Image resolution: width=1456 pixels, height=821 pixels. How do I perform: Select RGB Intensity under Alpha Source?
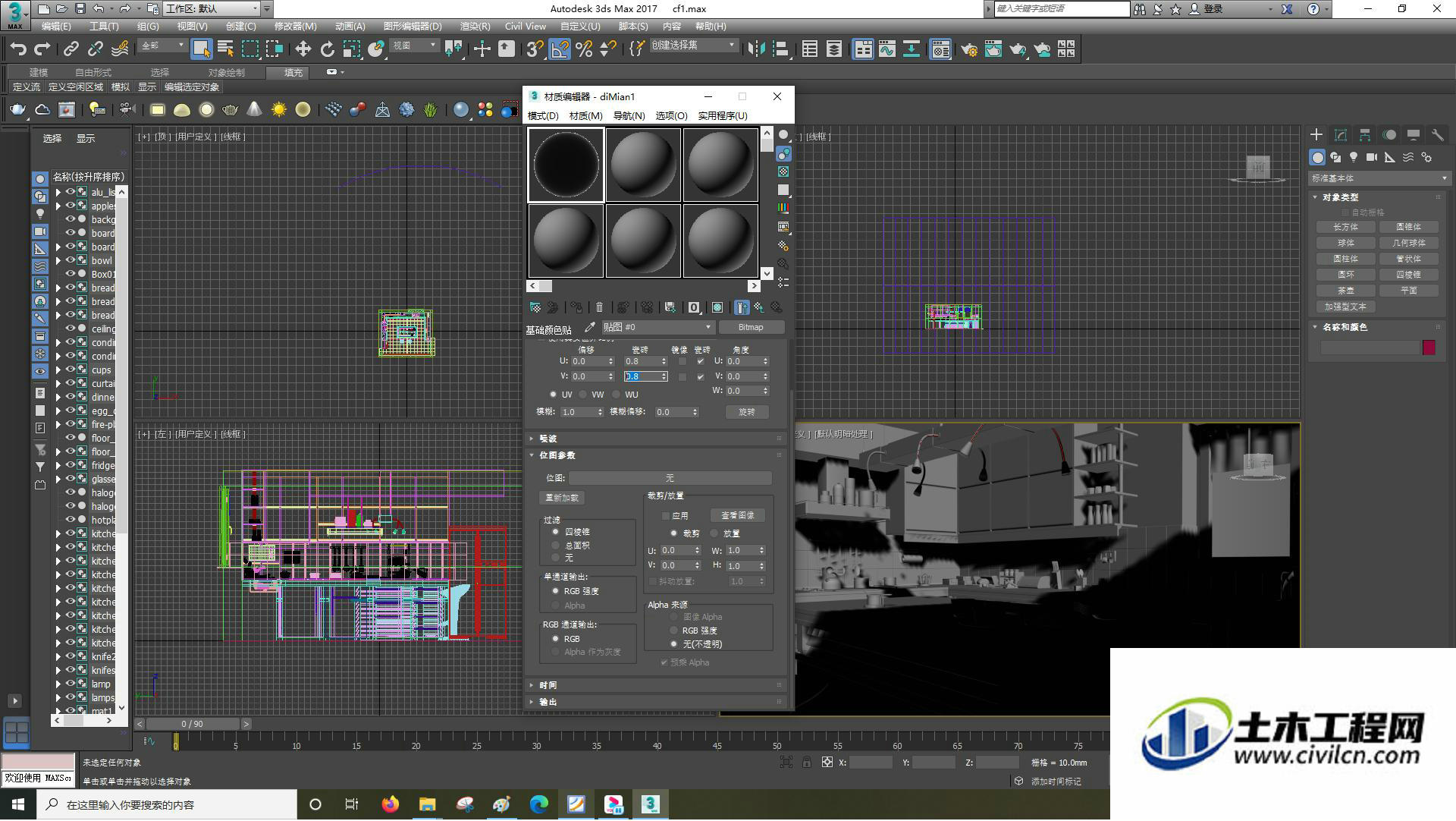click(x=673, y=631)
